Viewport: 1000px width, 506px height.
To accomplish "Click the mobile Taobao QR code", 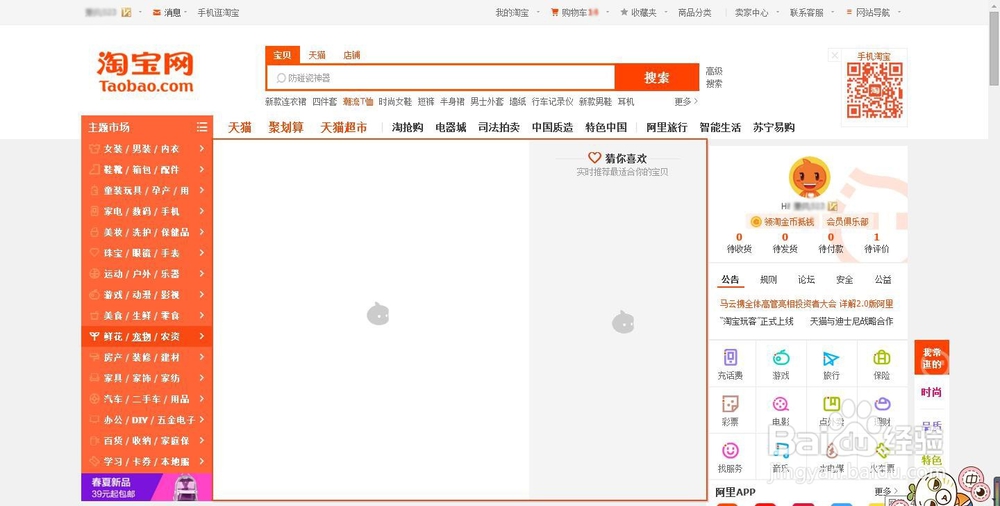I will pyautogui.click(x=874, y=90).
